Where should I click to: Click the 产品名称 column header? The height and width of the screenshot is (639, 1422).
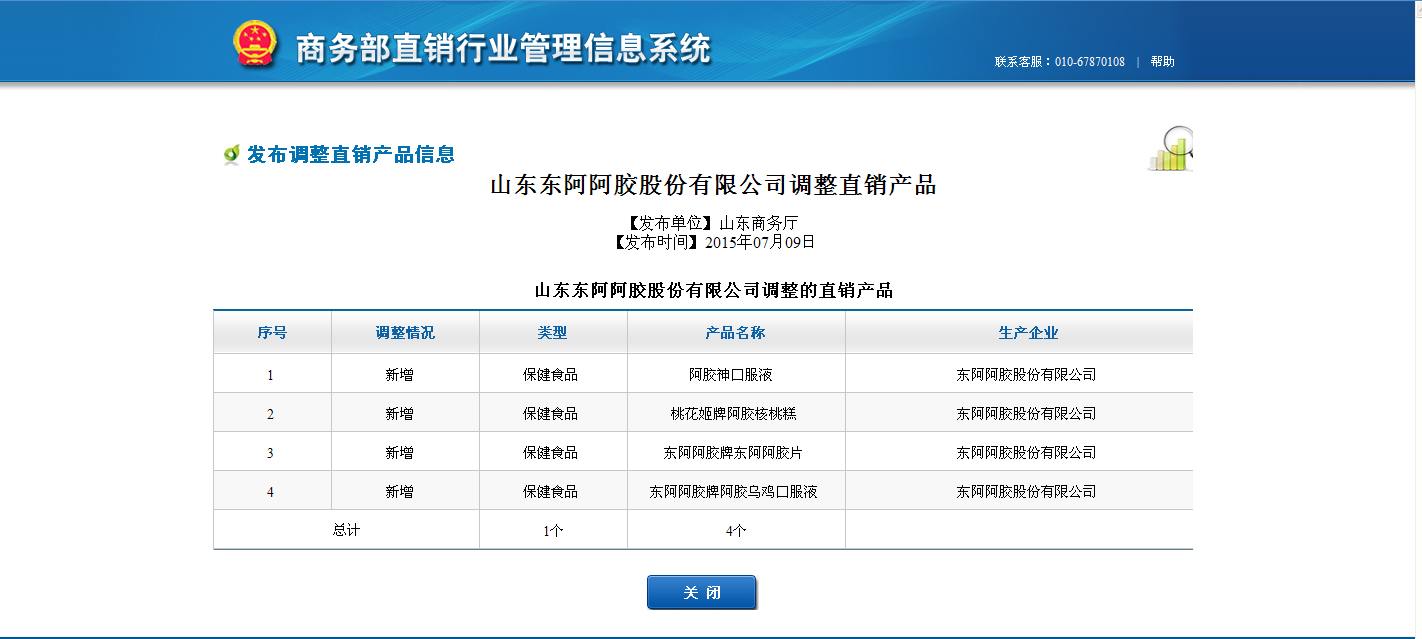(x=735, y=333)
